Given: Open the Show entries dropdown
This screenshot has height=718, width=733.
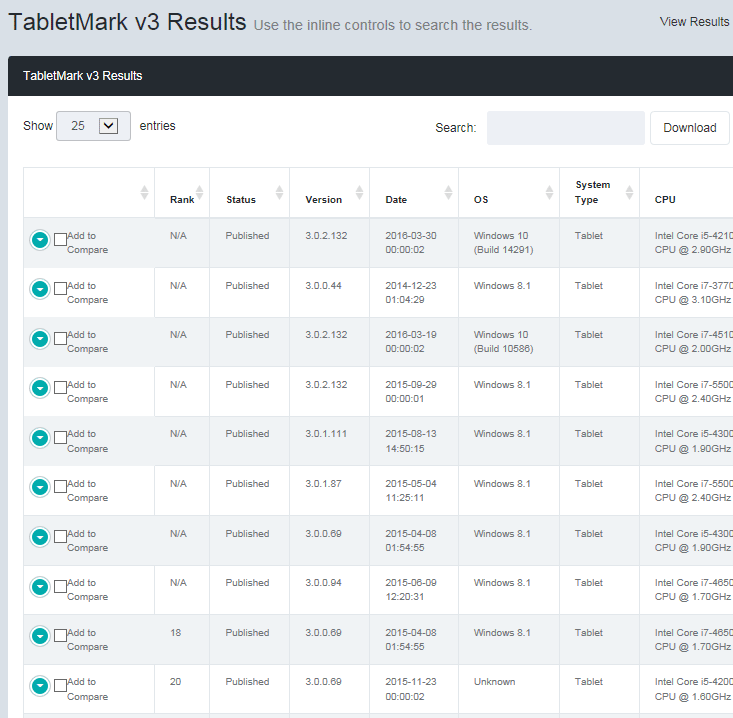Looking at the screenshot, I should click(x=93, y=126).
